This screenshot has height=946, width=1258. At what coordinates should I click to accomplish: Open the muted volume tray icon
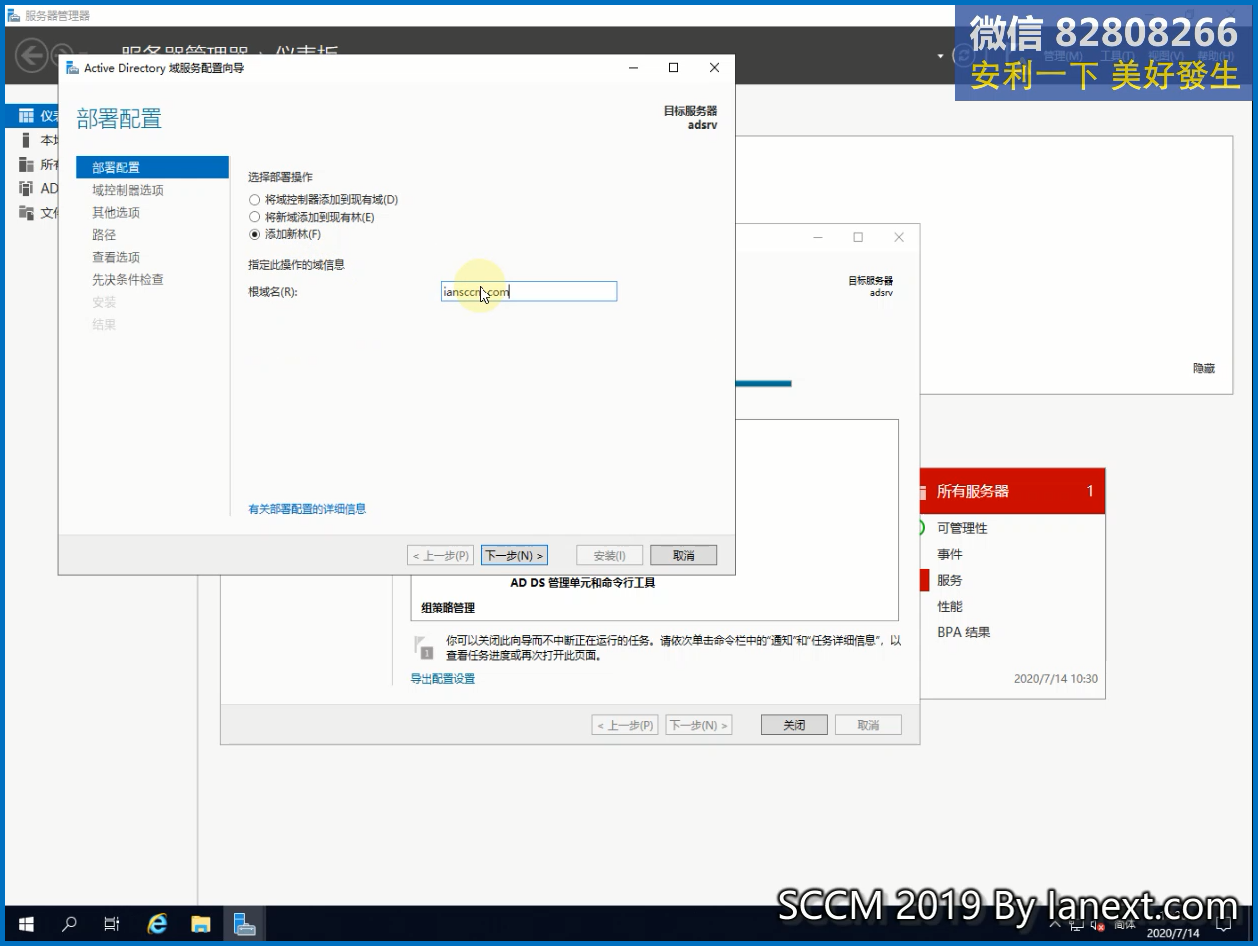pos(1098,925)
